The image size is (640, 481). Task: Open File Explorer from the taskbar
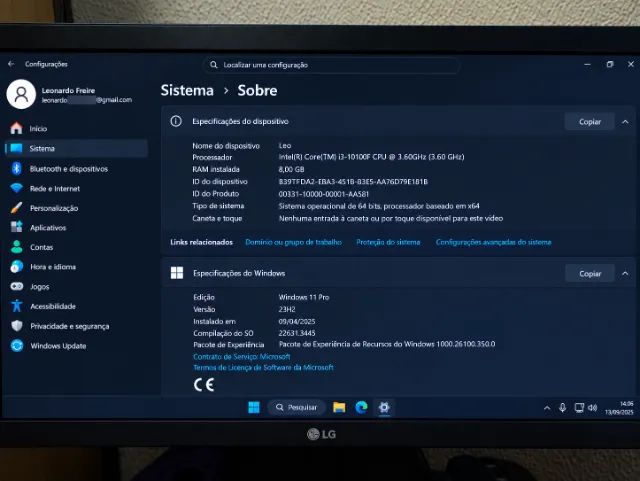[339, 407]
